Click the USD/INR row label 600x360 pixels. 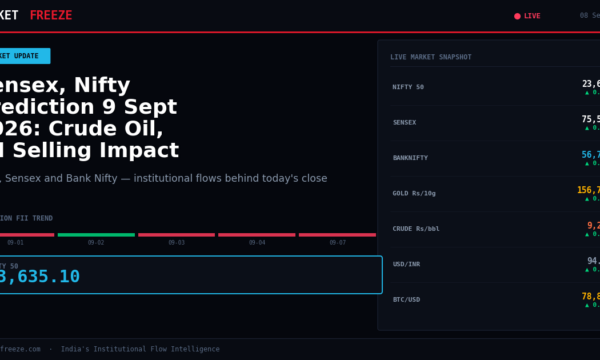point(406,264)
